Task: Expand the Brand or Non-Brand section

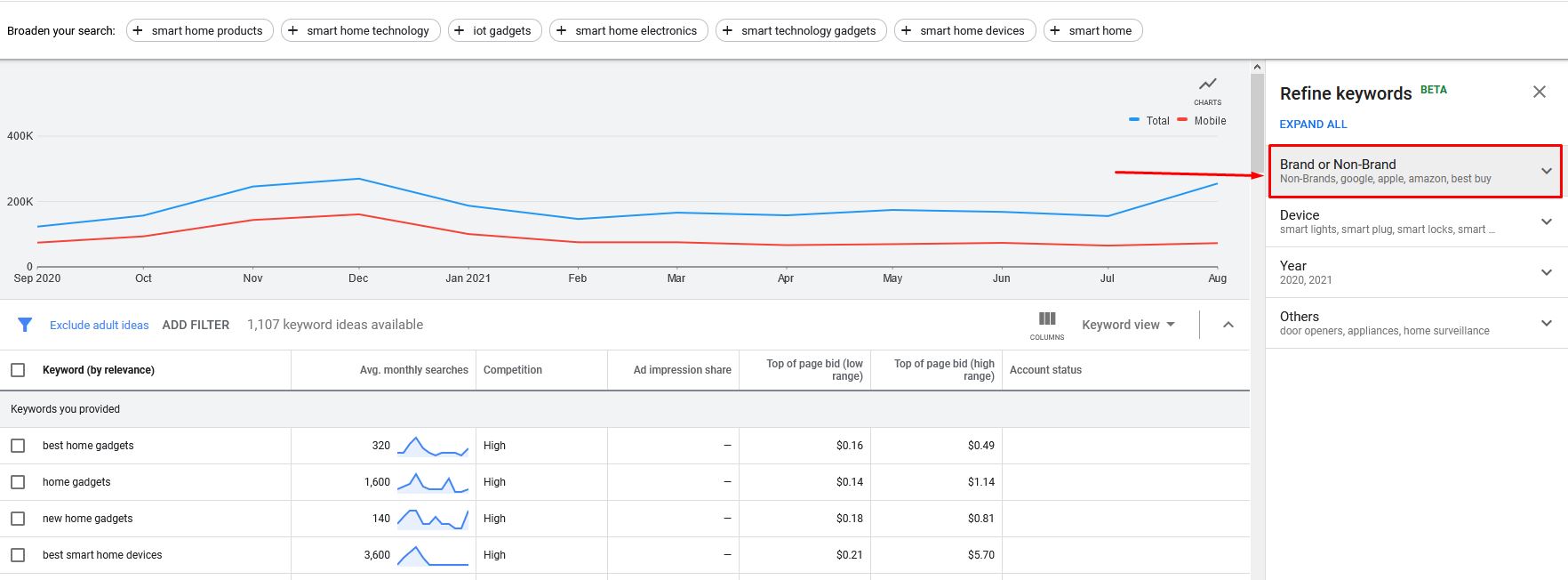Action: [x=1413, y=171]
